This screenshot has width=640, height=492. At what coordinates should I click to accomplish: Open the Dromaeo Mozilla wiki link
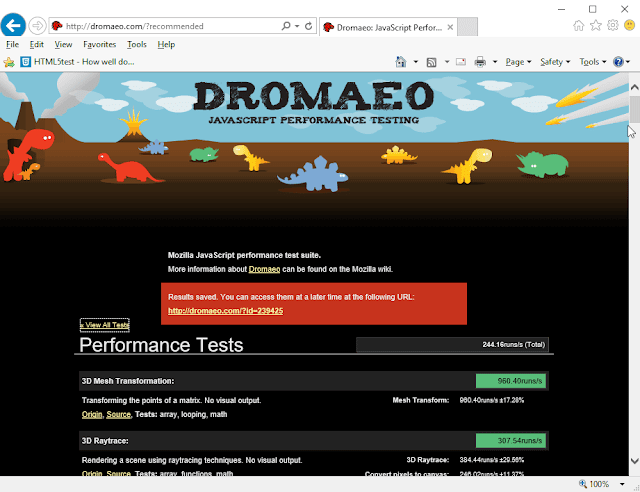click(264, 269)
